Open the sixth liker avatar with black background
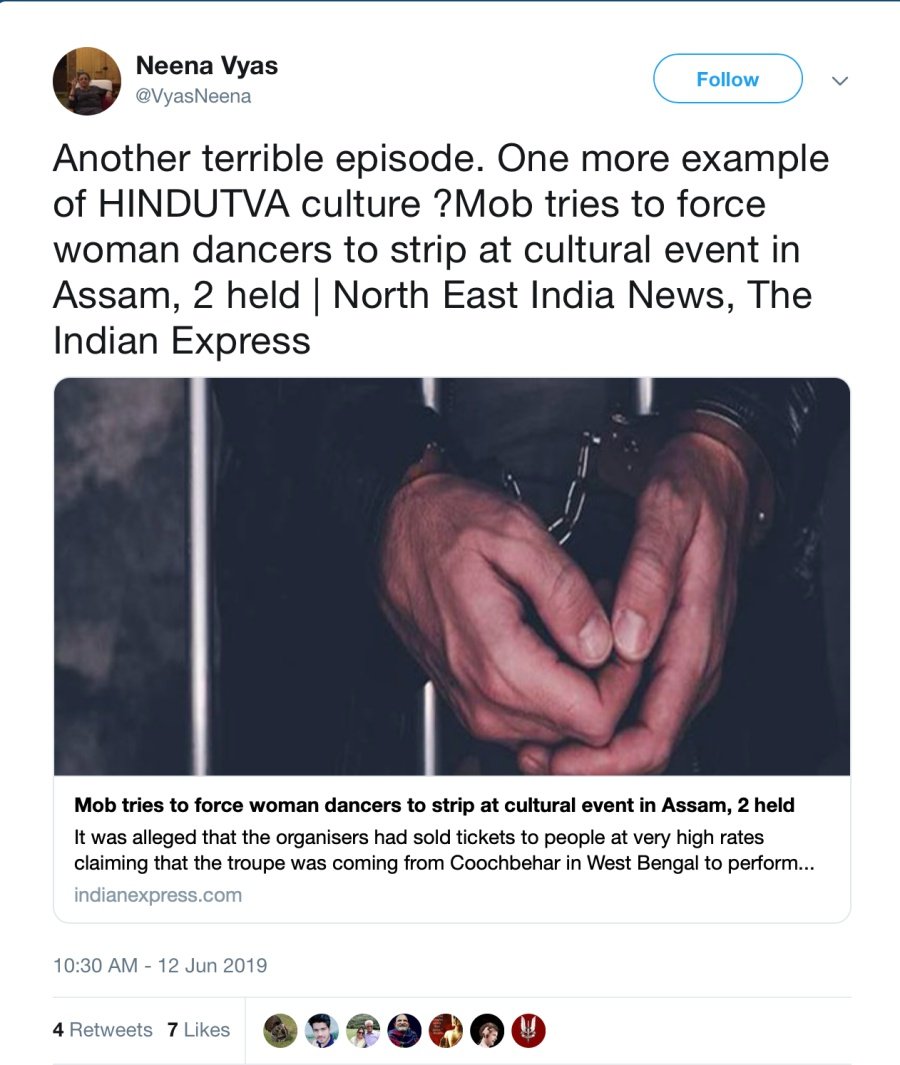Screen dimensions: 900x1065 point(487,1030)
